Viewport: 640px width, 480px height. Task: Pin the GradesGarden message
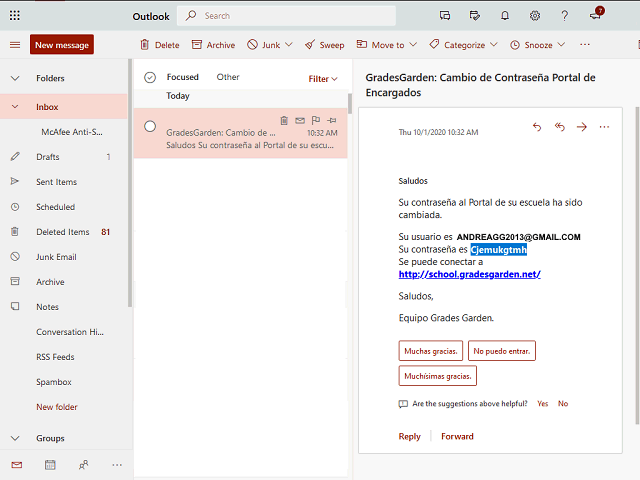332,120
